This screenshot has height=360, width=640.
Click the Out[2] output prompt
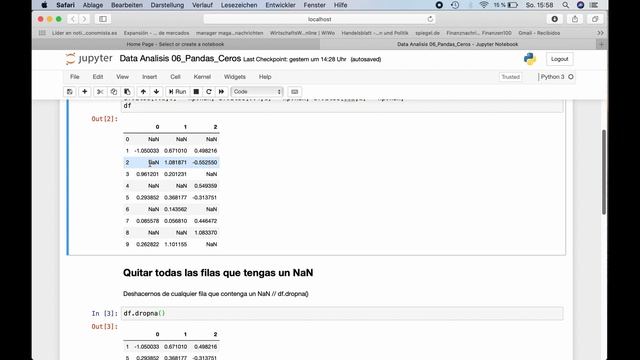pyautogui.click(x=104, y=119)
